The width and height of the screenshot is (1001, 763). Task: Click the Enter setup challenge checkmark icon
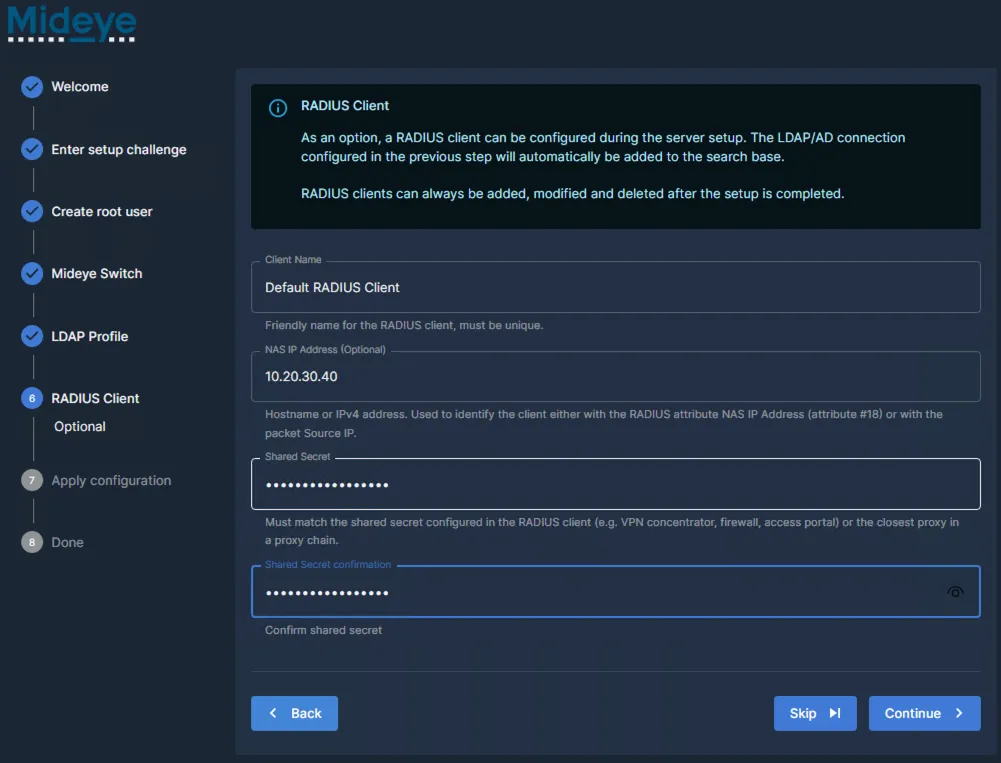tap(30, 150)
